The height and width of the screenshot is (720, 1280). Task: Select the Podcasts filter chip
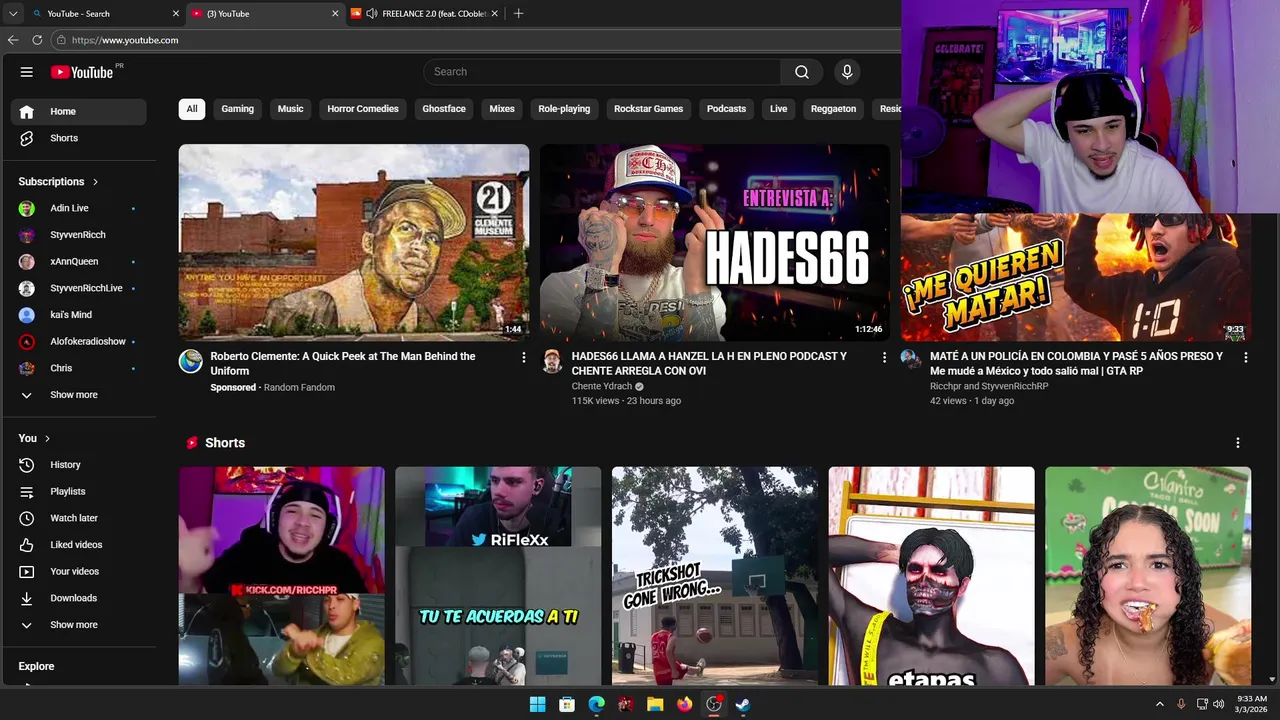[726, 109]
